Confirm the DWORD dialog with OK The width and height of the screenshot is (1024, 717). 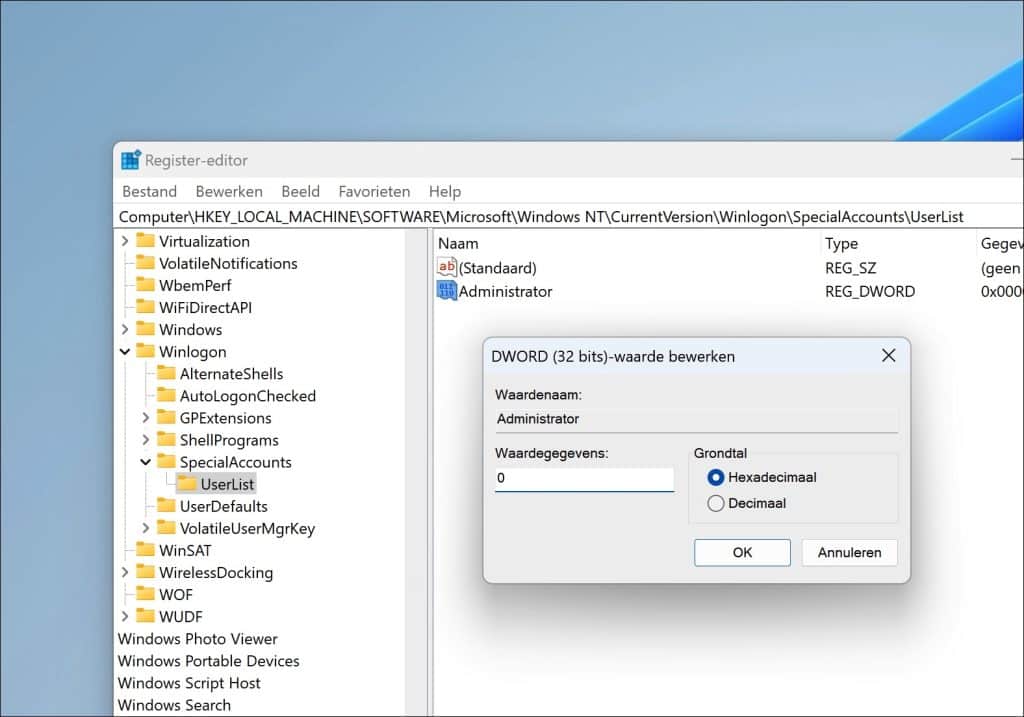(742, 552)
